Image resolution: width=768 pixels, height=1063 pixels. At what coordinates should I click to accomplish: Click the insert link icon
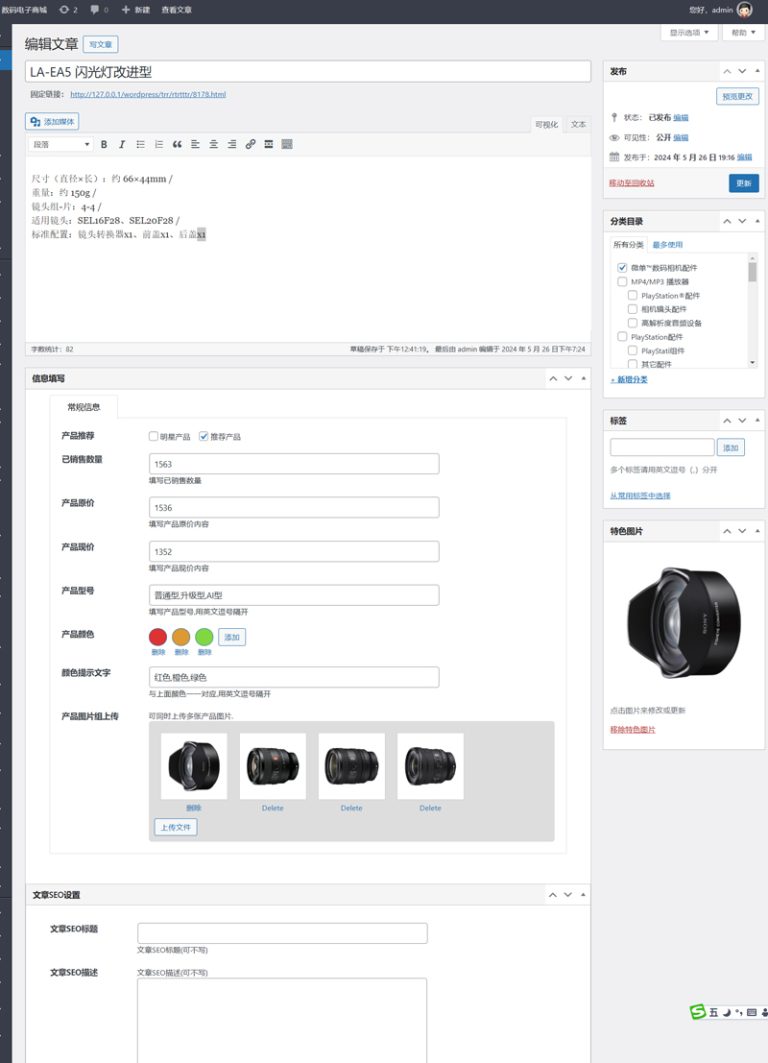(250, 145)
